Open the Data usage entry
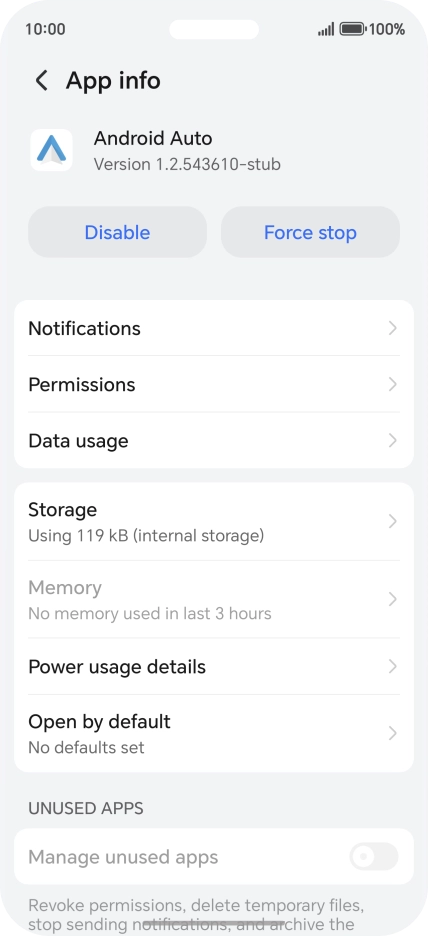Viewport: 428px width, 936px height. tap(214, 441)
